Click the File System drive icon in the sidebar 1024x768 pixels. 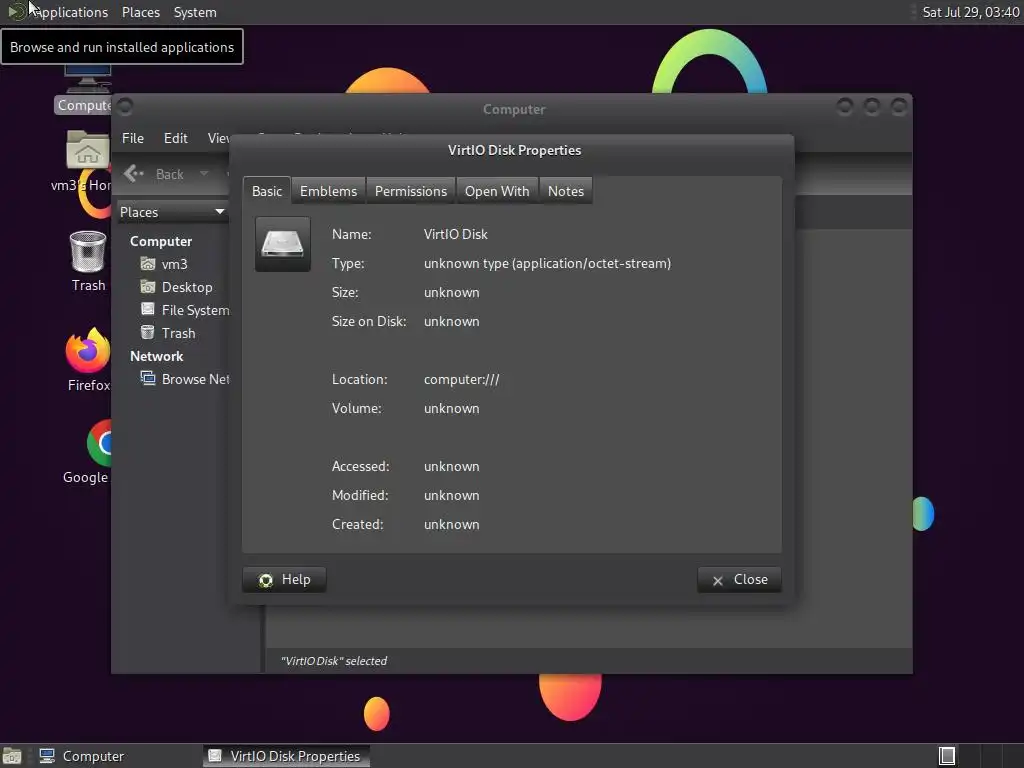(x=148, y=310)
